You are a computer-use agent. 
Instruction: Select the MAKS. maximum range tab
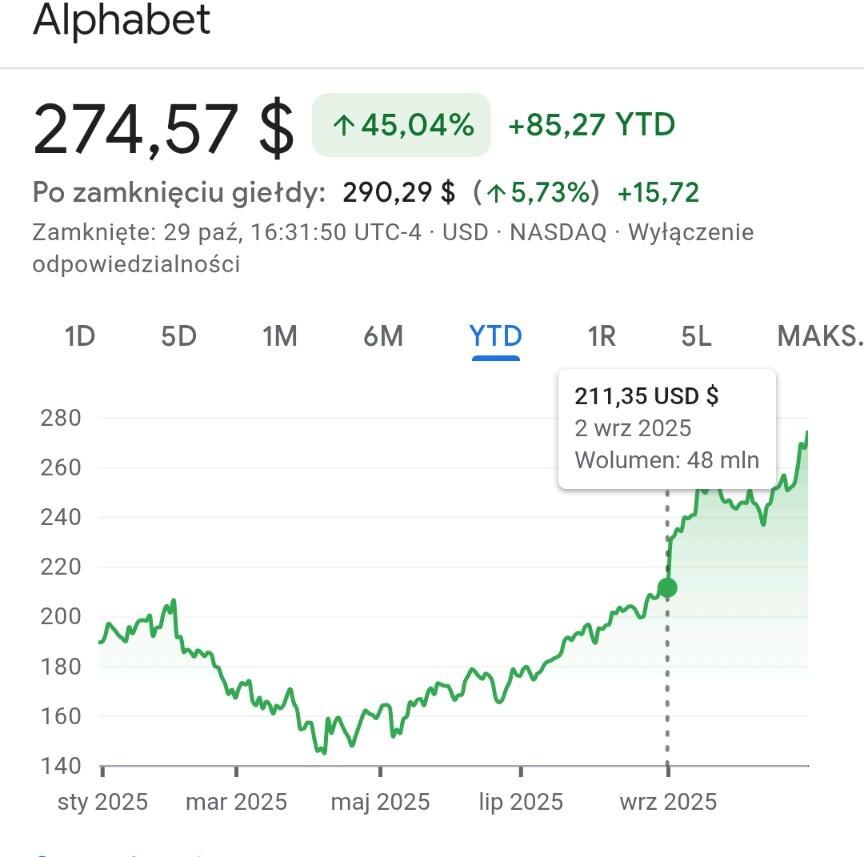coord(818,337)
